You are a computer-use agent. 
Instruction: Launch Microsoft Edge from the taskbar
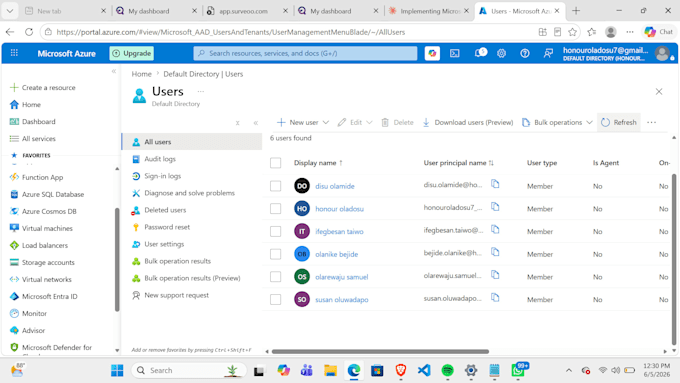coord(354,370)
